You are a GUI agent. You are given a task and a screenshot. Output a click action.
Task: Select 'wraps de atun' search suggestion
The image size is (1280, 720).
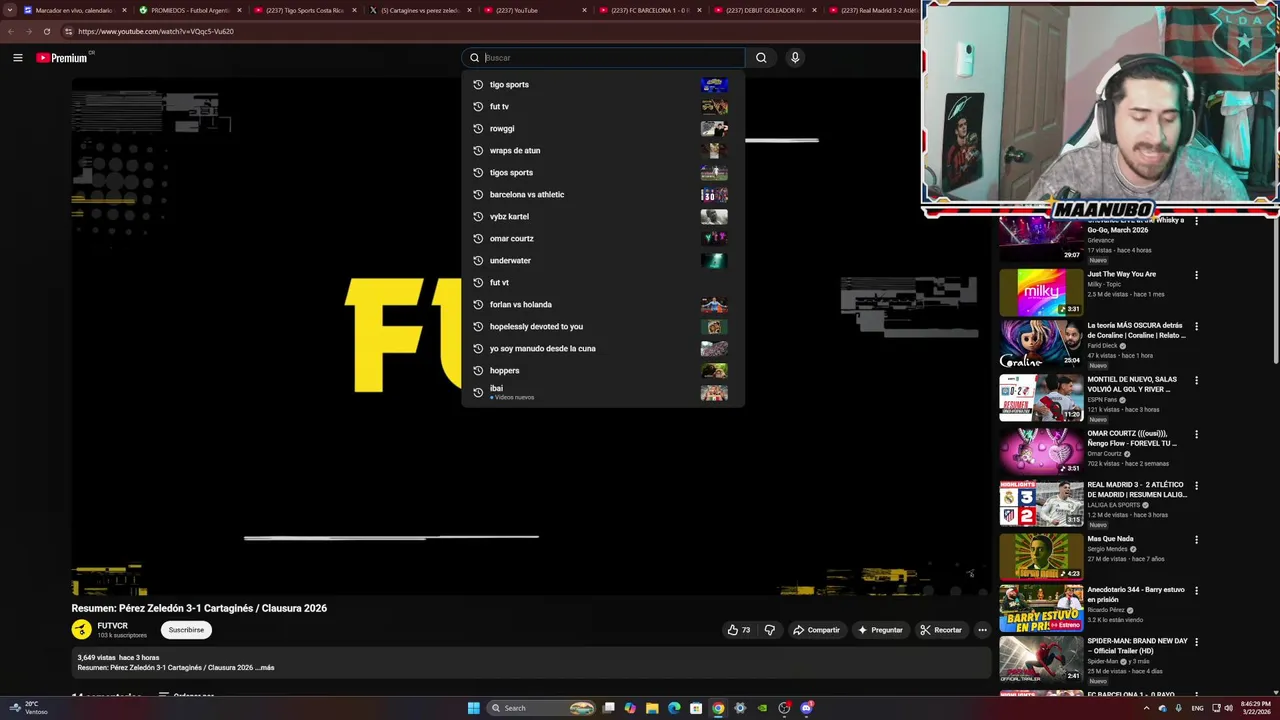(602, 151)
